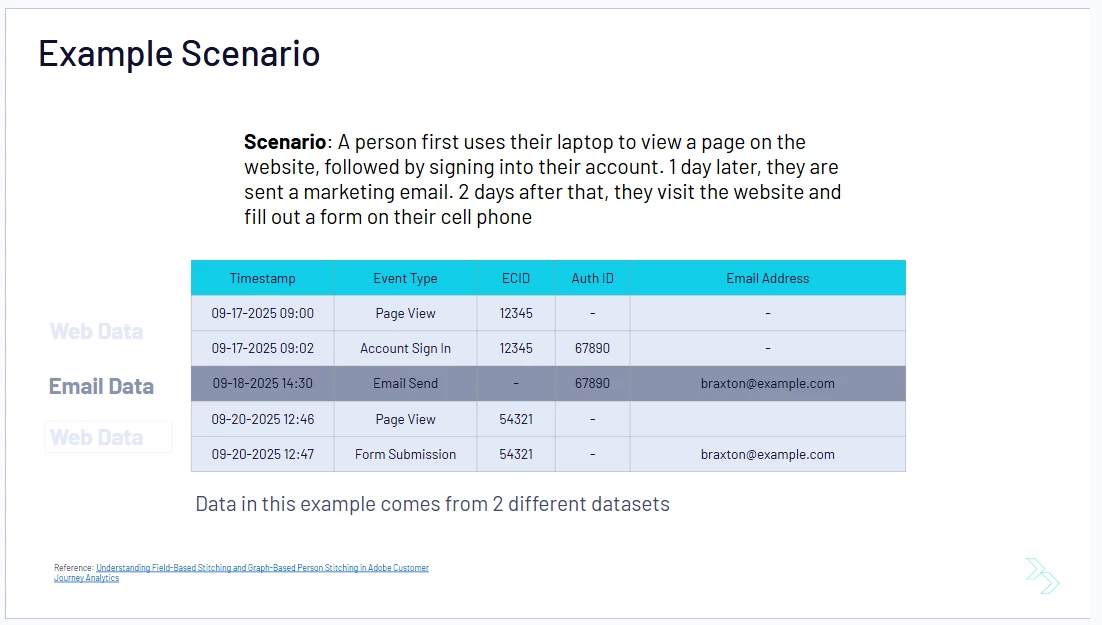Select the two different datasets caption
Viewport: 1102px width, 625px height.
[x=432, y=504]
